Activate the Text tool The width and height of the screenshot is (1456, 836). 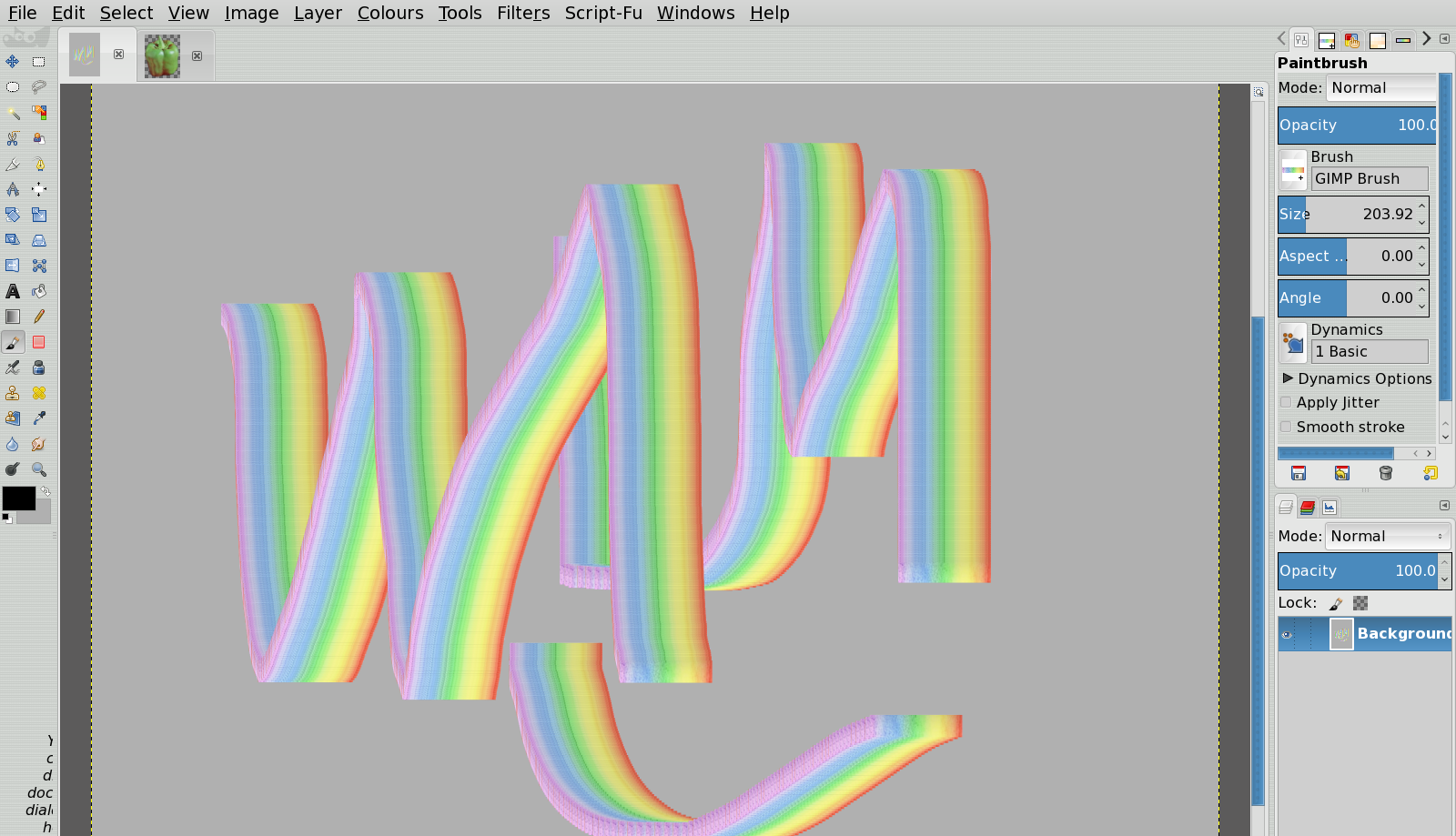[x=13, y=291]
